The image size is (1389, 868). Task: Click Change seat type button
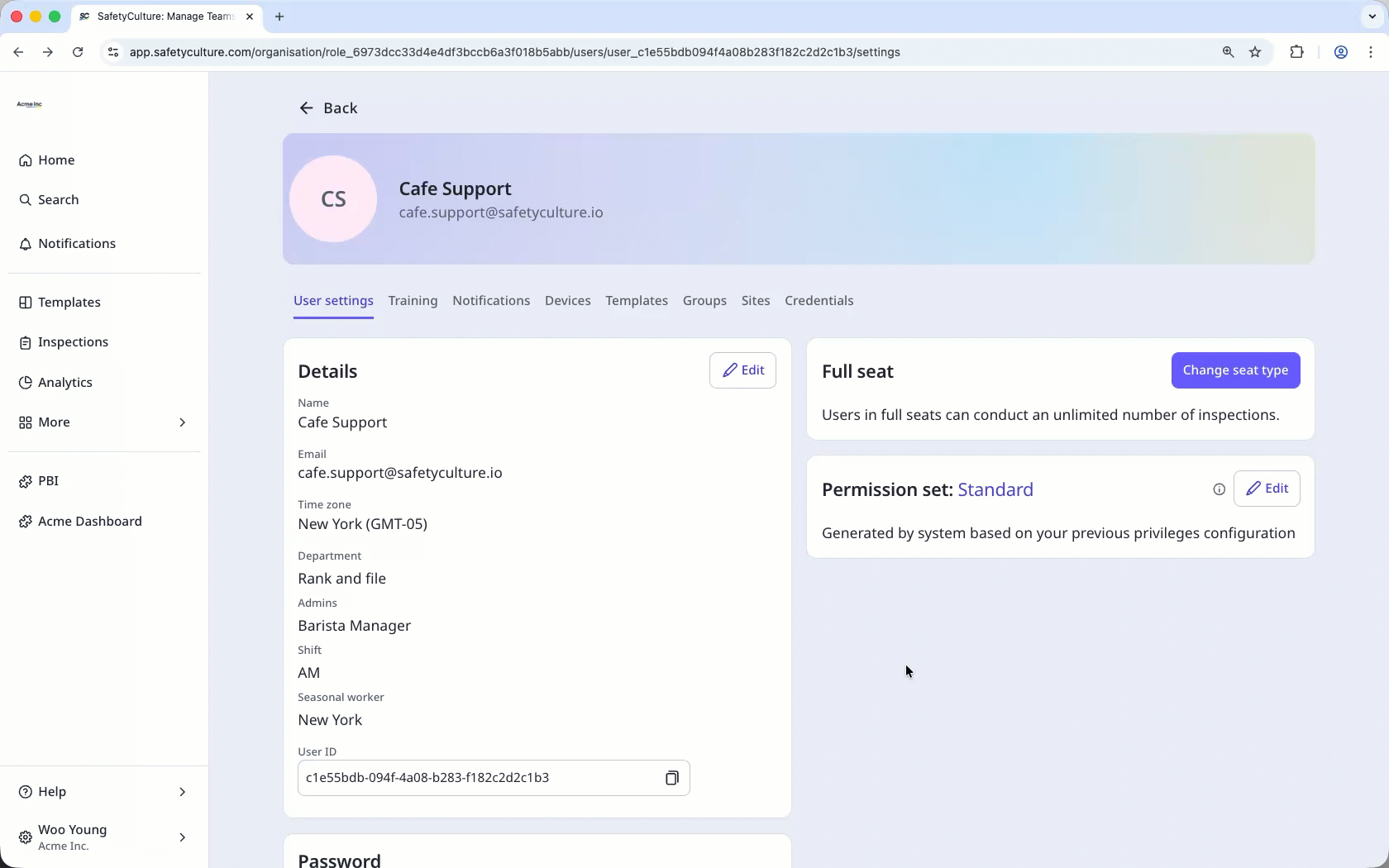pos(1235,370)
